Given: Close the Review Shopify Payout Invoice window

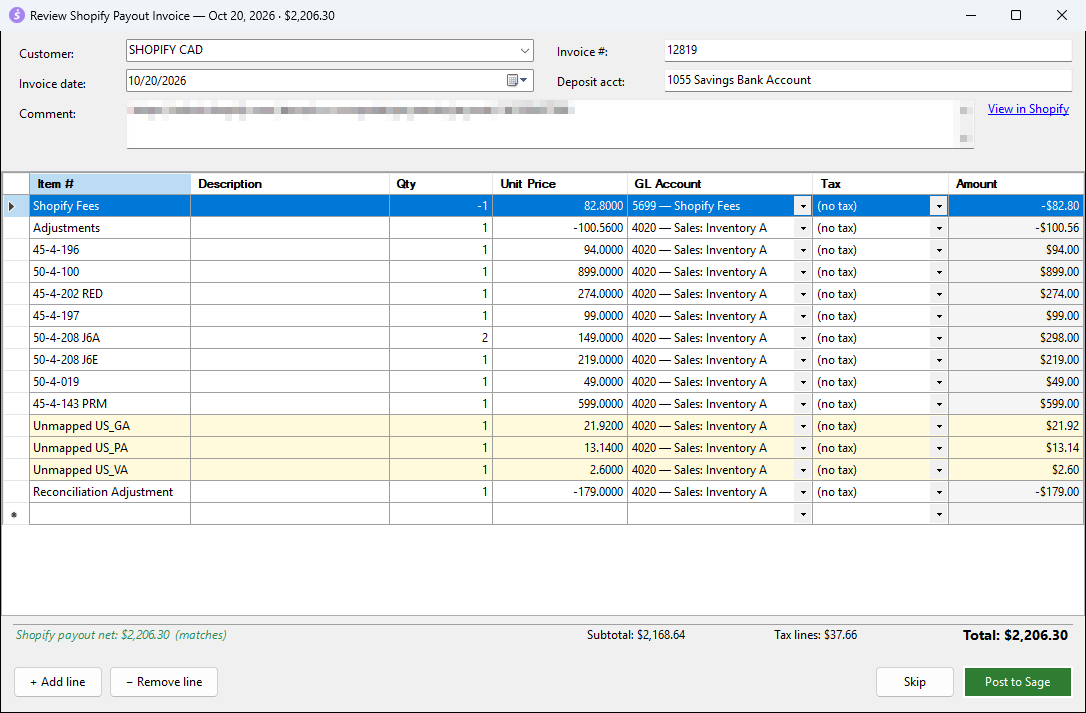Looking at the screenshot, I should coord(1062,15).
